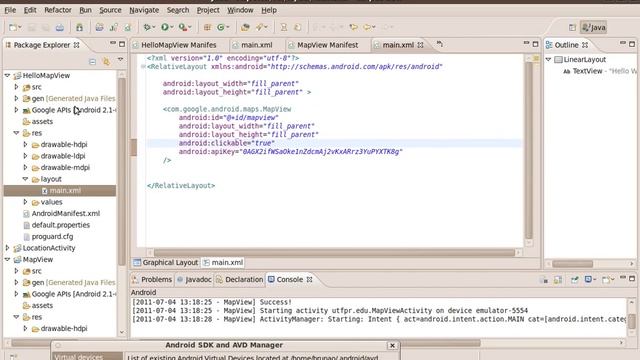Image resolution: width=640 pixels, height=360 pixels.
Task: Click the Search flashlight toolbar icon
Action: point(259,27)
